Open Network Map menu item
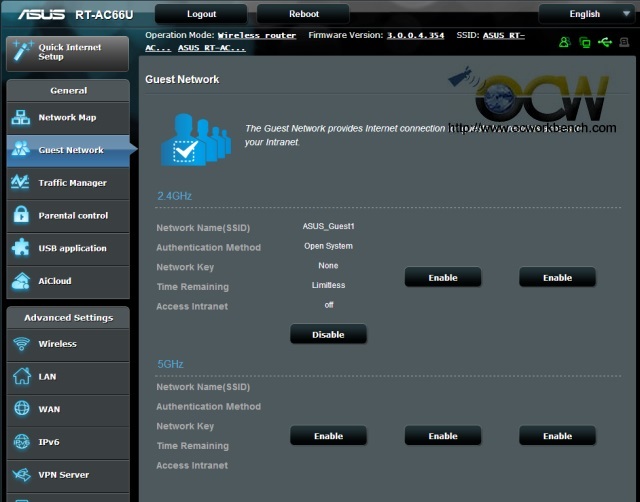The image size is (640, 502). pos(68,118)
